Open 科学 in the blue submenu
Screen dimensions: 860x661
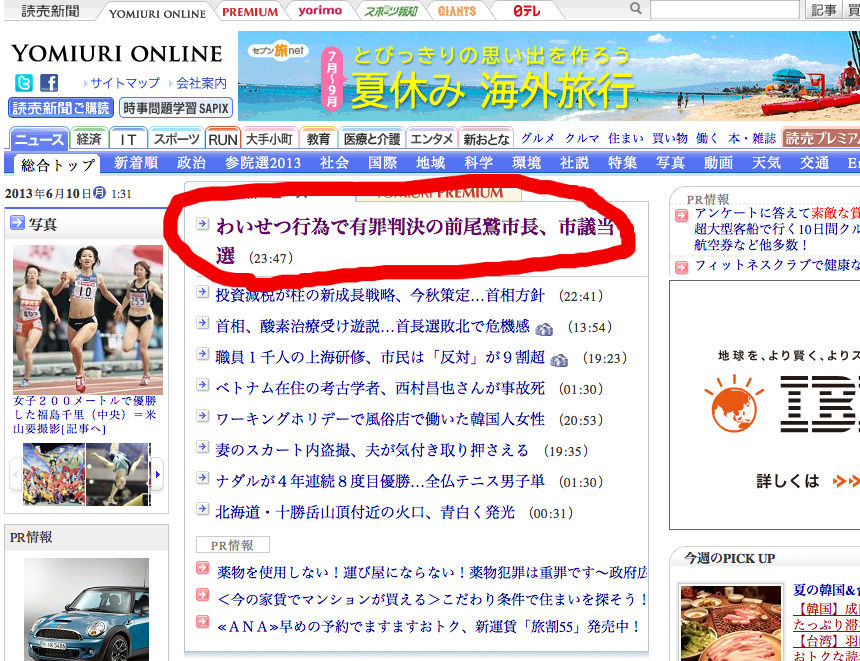478,163
